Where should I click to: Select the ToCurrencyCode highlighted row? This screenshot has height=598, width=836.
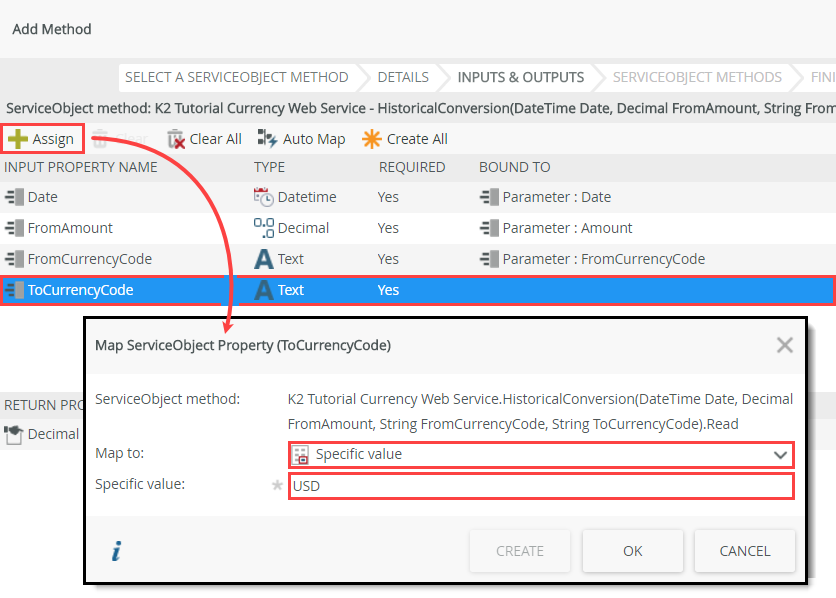(x=418, y=290)
